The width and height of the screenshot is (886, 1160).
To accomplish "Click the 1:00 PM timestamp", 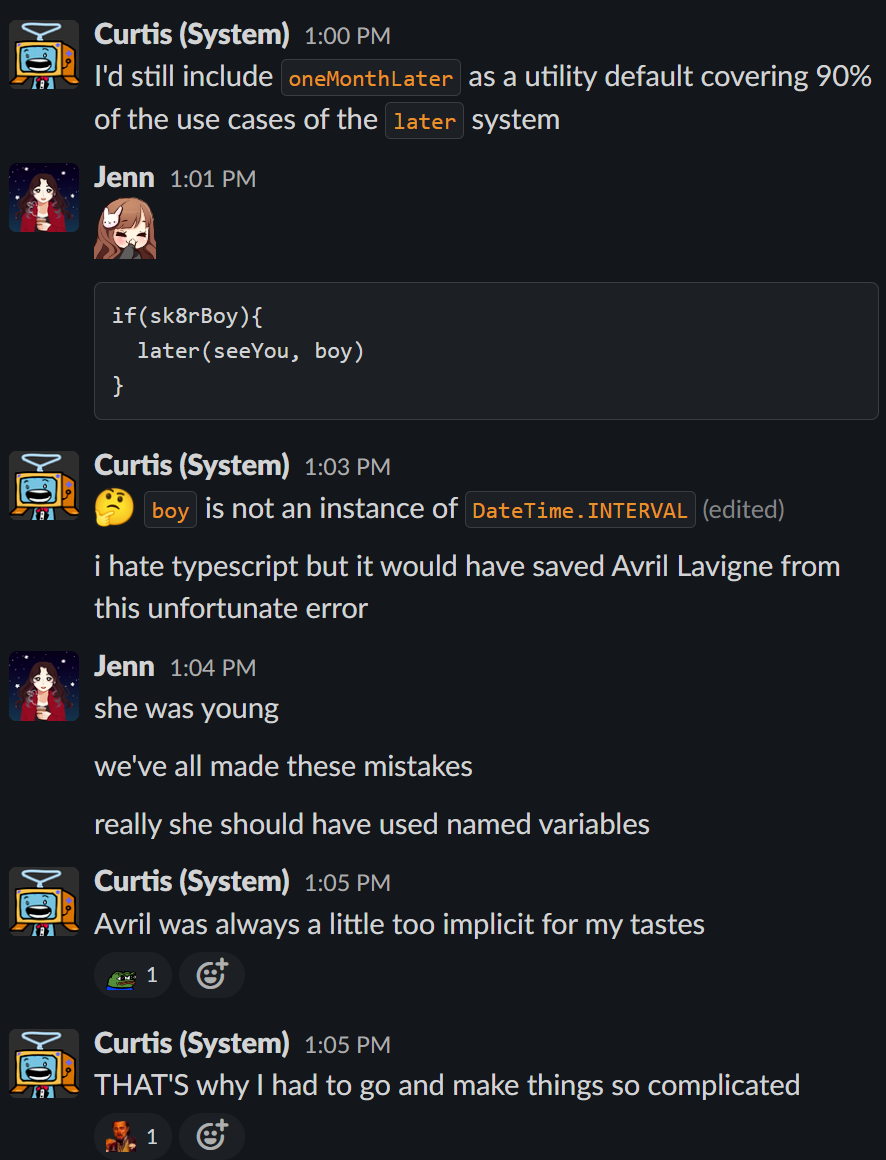I will point(348,36).
